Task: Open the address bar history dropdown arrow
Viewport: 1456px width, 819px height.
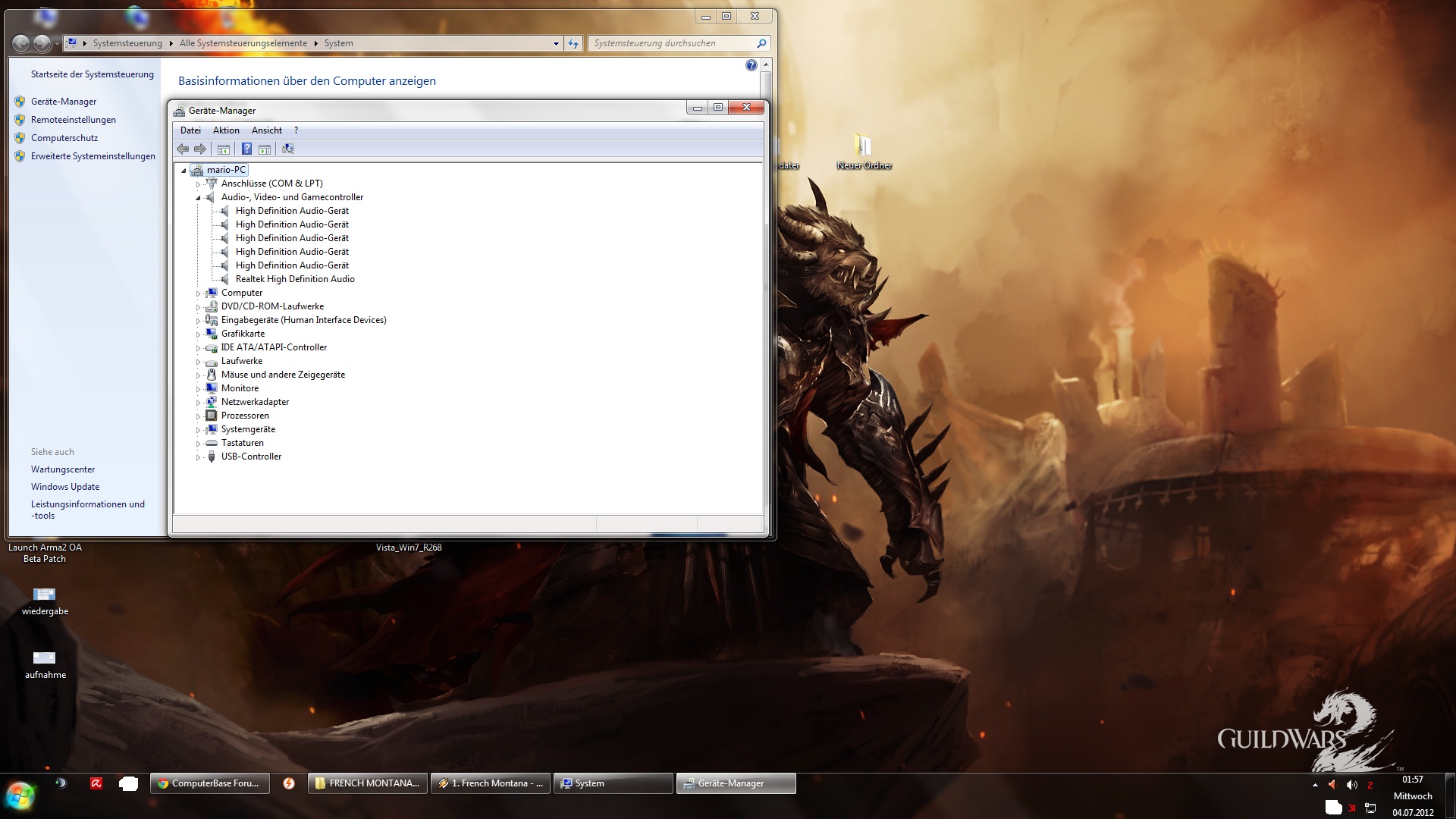Action: tap(556, 43)
